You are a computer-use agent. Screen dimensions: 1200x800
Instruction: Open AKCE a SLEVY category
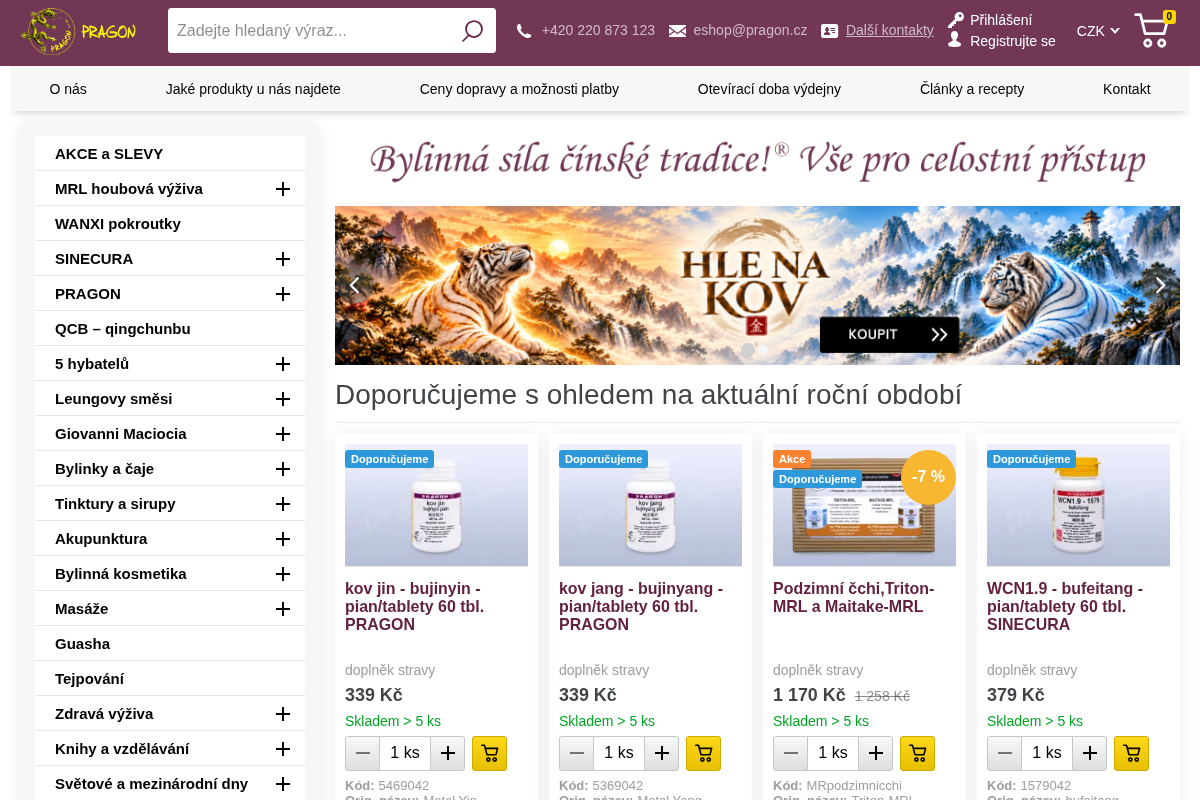coord(170,154)
